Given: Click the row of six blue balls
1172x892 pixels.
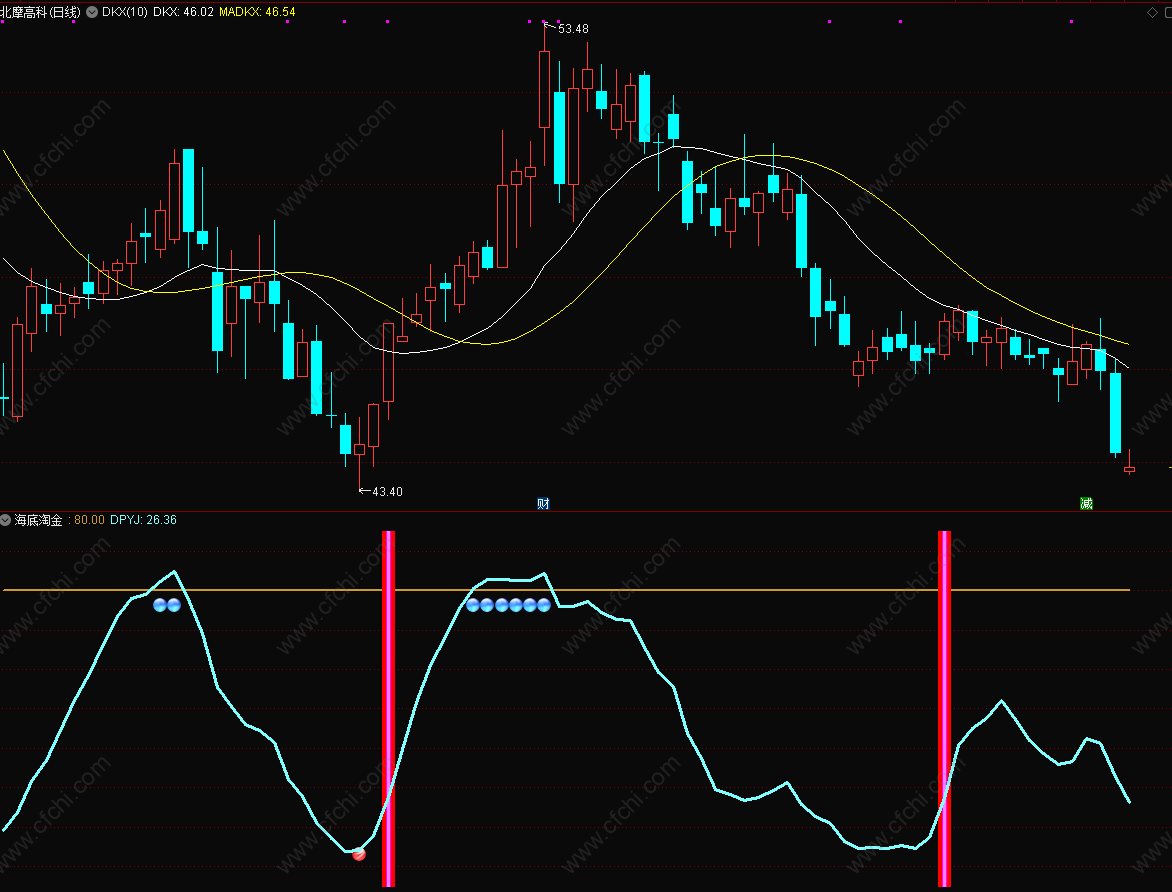Looking at the screenshot, I should (508, 605).
